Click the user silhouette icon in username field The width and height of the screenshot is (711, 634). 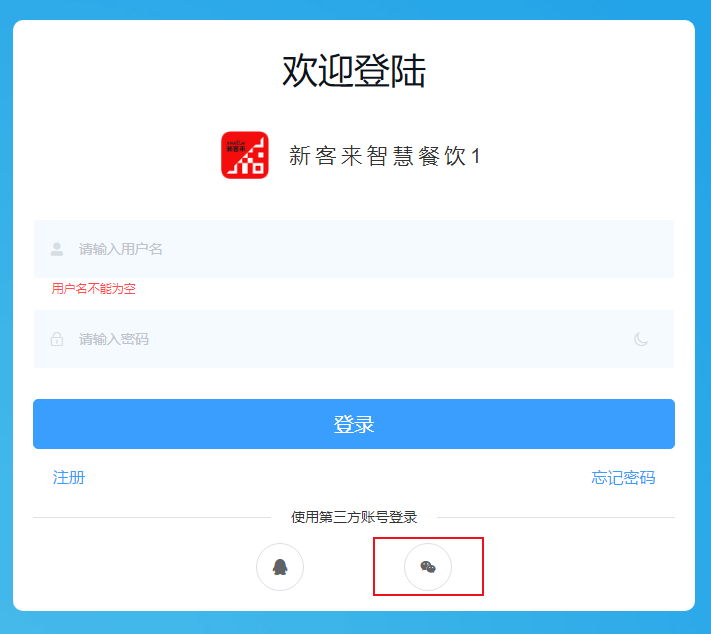(57, 249)
